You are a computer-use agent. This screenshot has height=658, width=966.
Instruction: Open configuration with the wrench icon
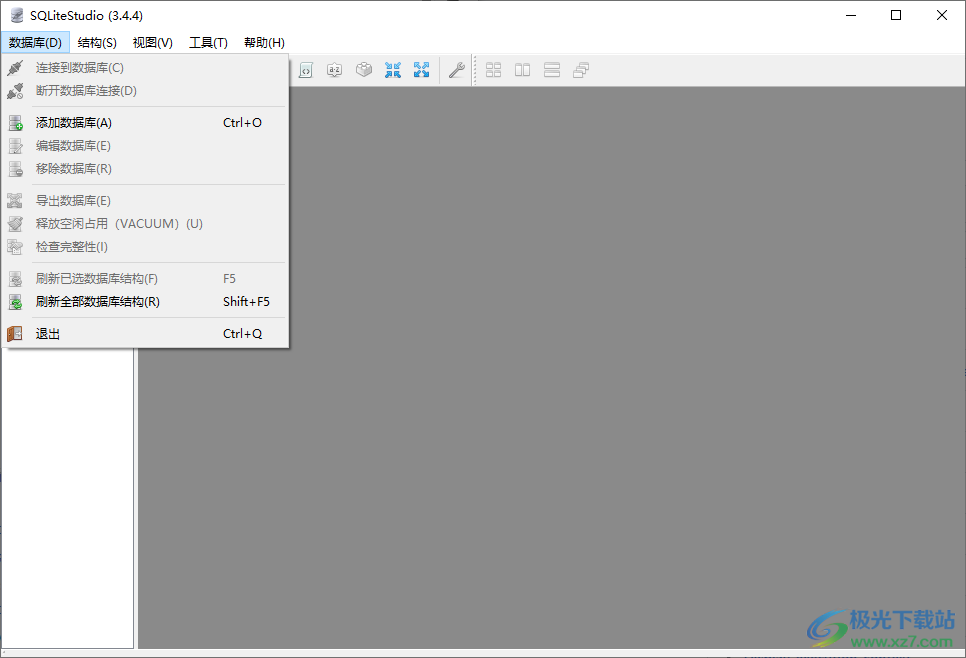(456, 69)
